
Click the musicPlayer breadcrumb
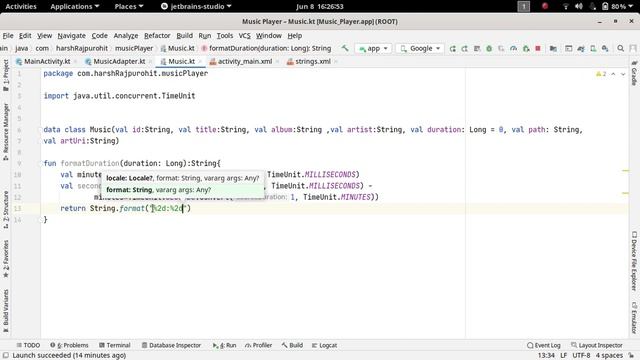(x=134, y=48)
